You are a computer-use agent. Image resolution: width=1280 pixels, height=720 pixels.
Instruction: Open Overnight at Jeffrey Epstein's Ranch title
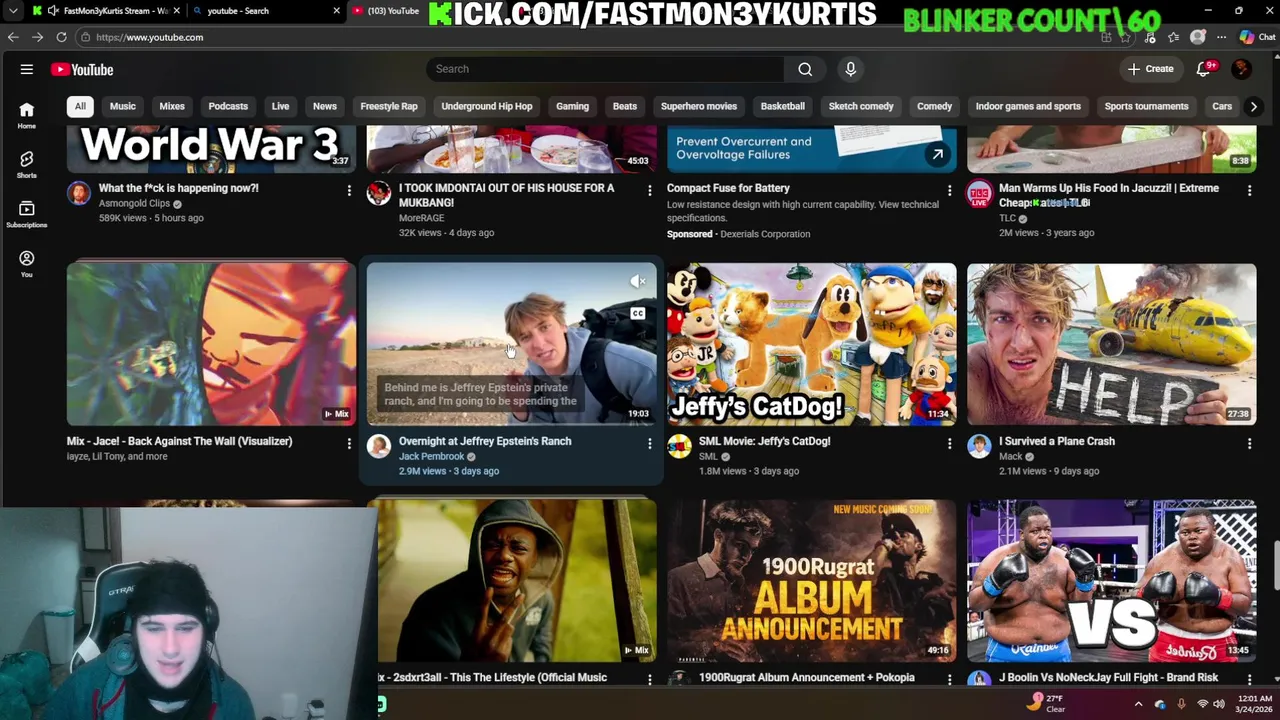coord(485,441)
